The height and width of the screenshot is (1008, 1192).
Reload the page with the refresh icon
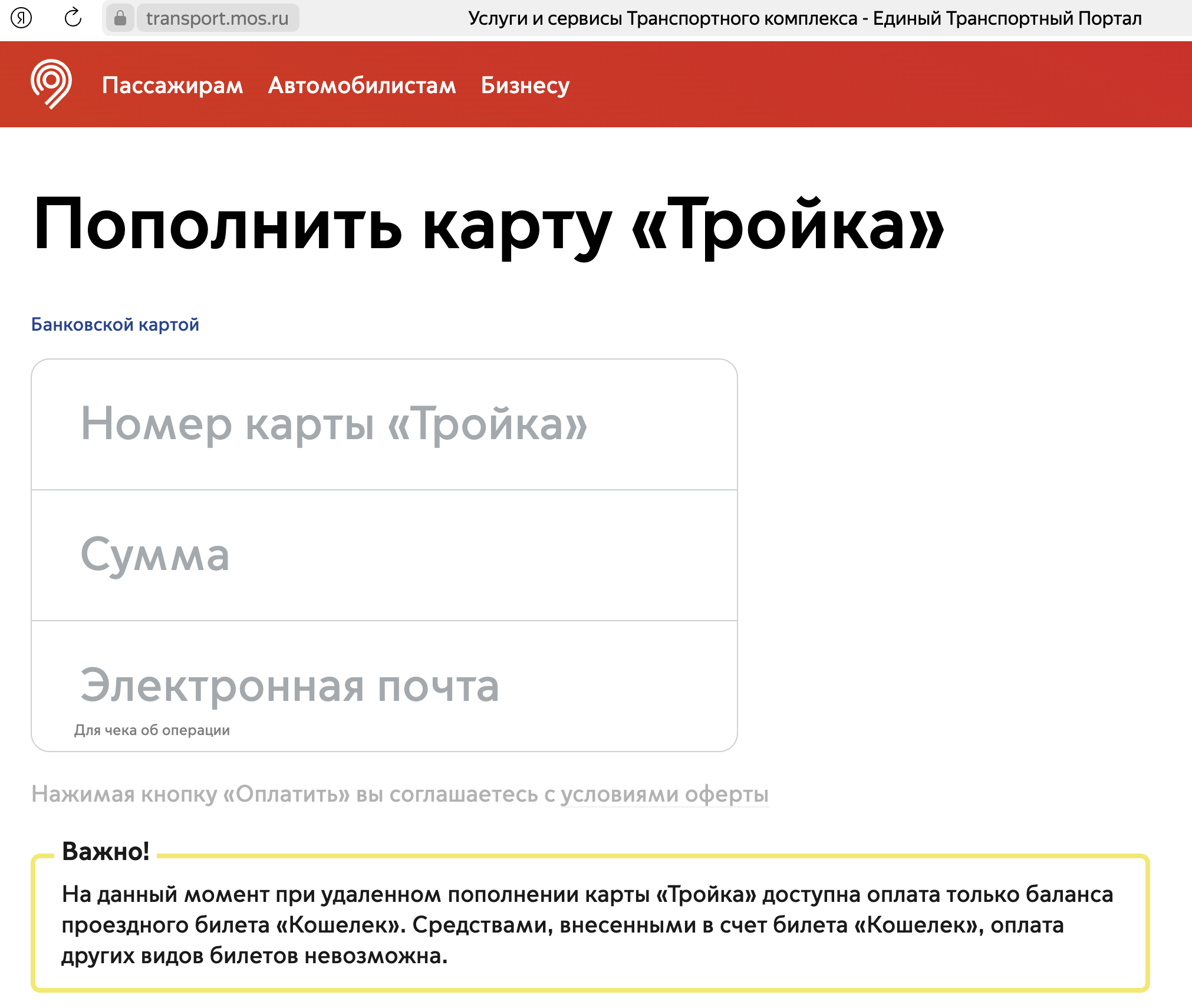[73, 18]
